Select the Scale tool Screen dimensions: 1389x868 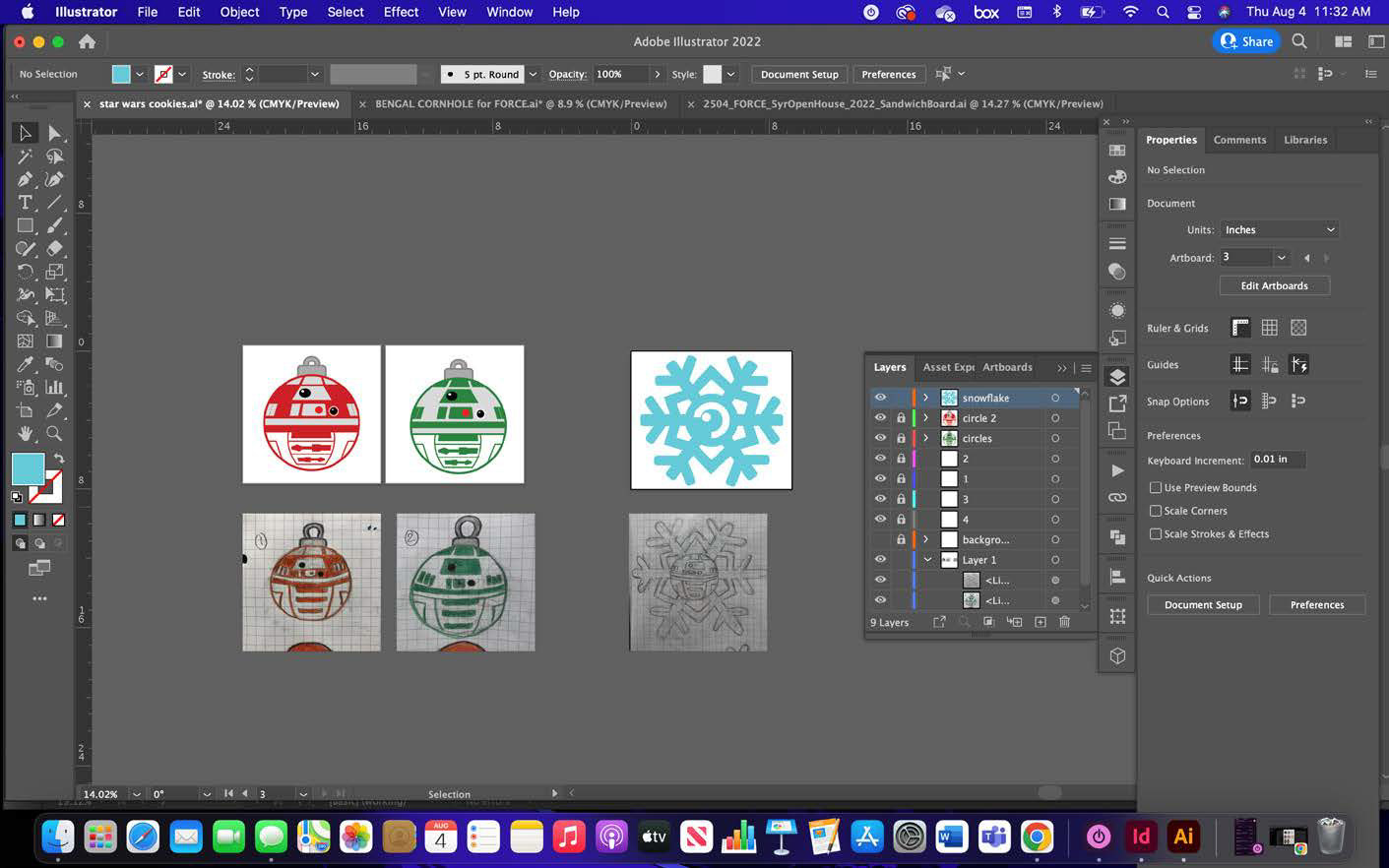[55, 272]
